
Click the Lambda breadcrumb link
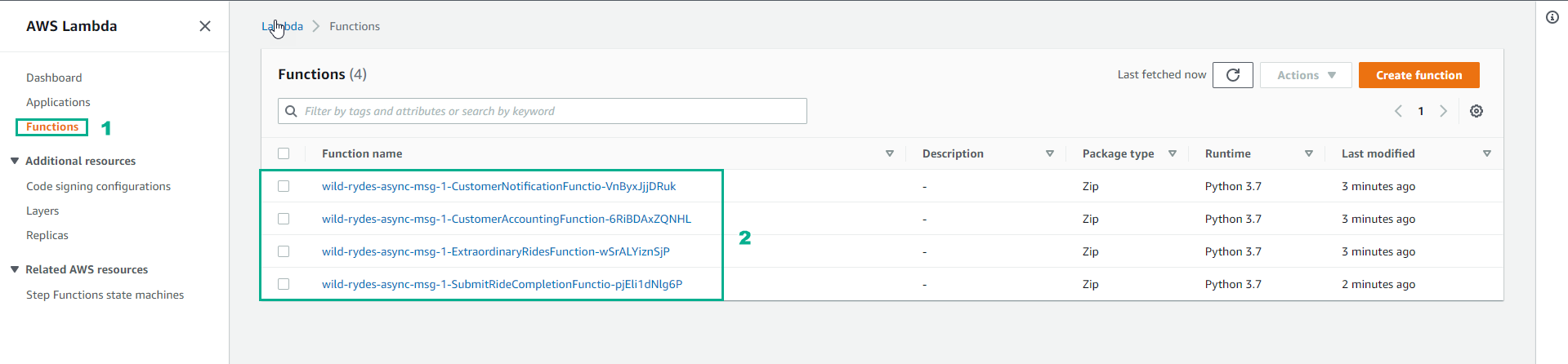(282, 26)
